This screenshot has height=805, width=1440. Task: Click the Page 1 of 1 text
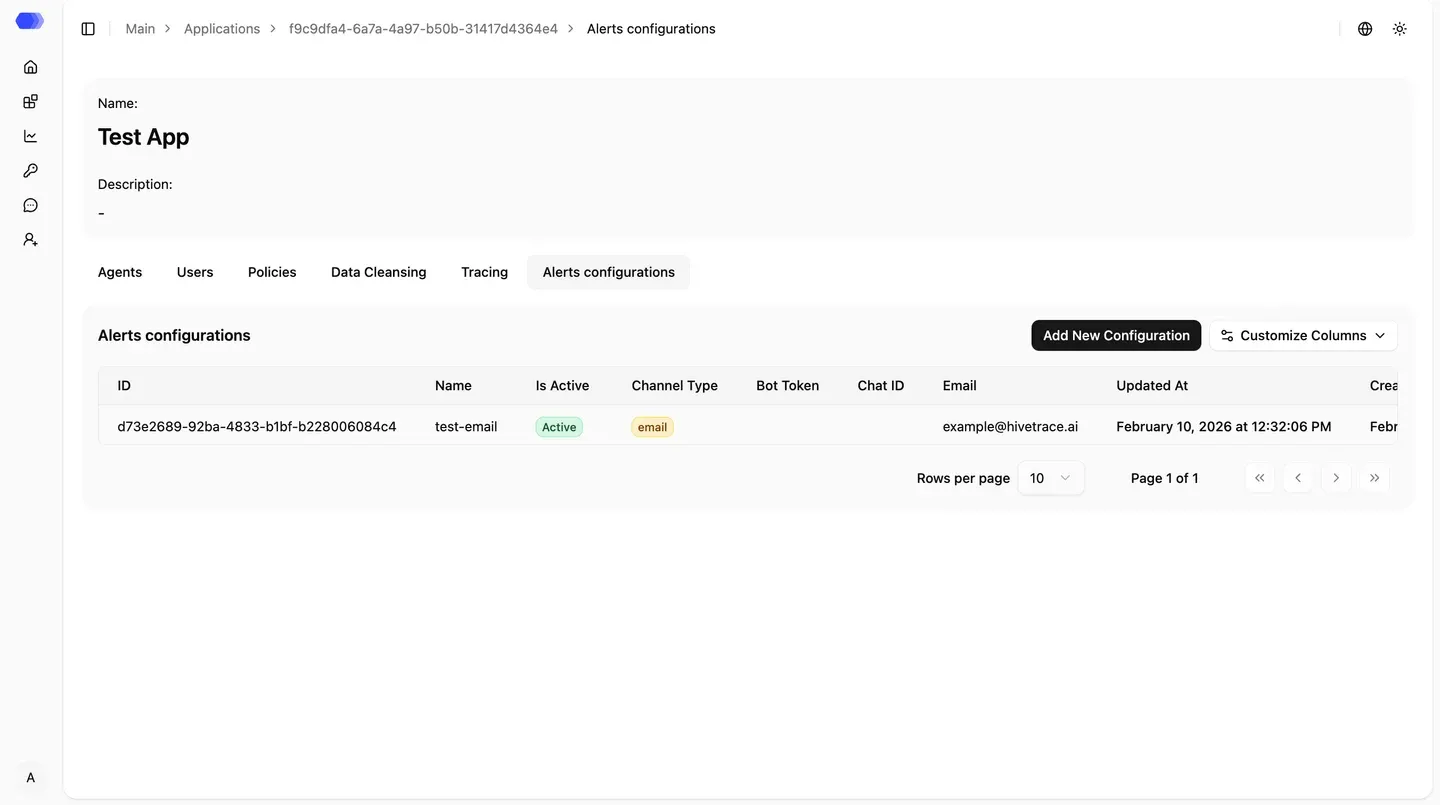click(x=1164, y=478)
